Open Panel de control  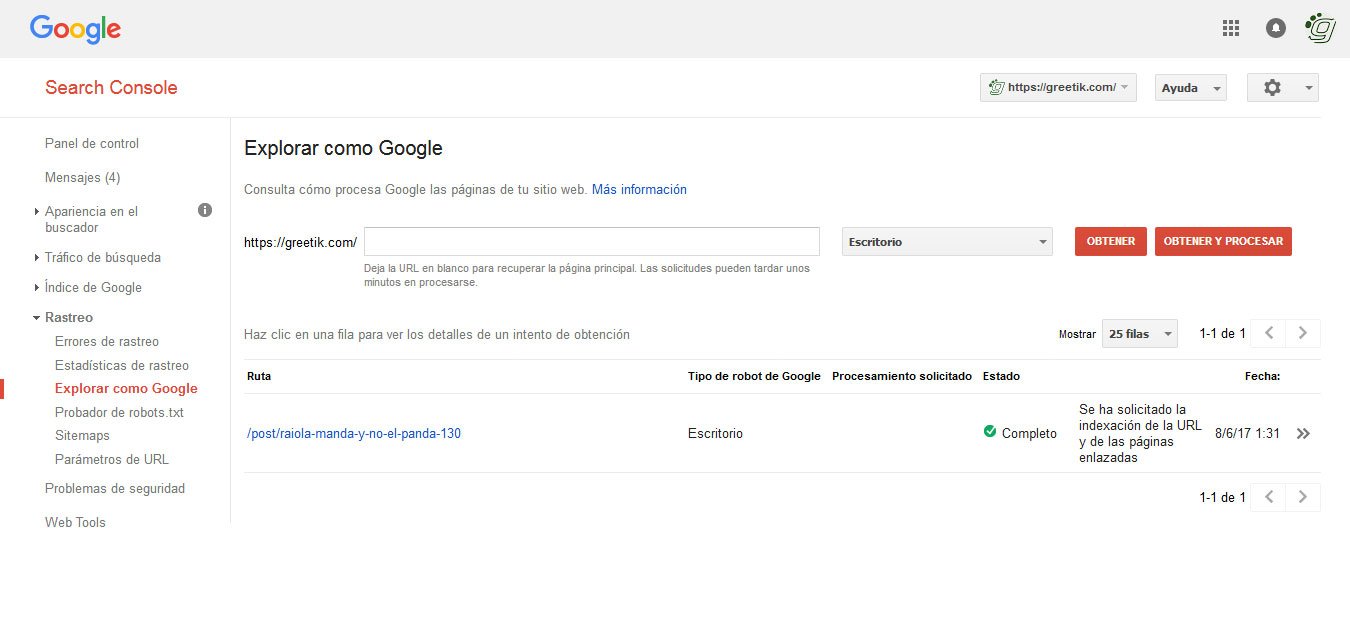click(92, 143)
